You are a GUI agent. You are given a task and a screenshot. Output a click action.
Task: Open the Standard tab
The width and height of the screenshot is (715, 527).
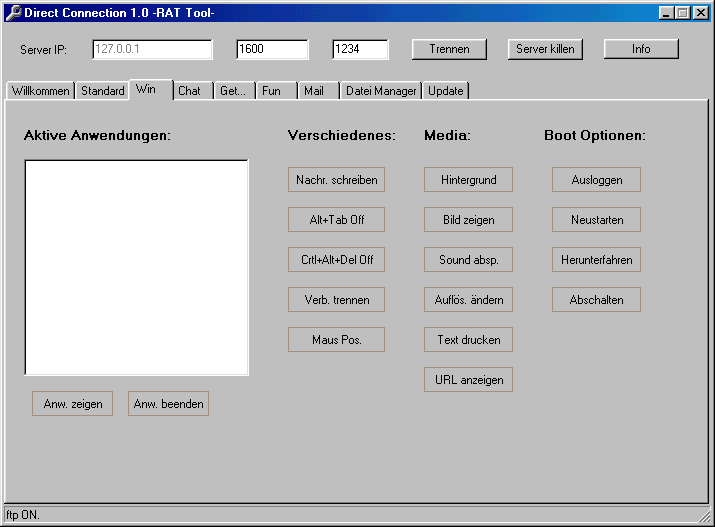click(102, 91)
